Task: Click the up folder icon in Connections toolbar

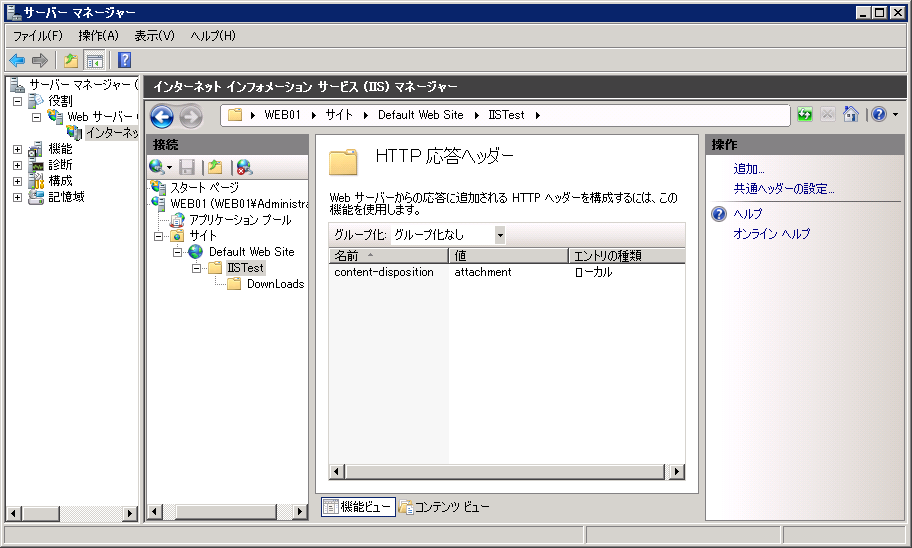Action: (x=215, y=167)
